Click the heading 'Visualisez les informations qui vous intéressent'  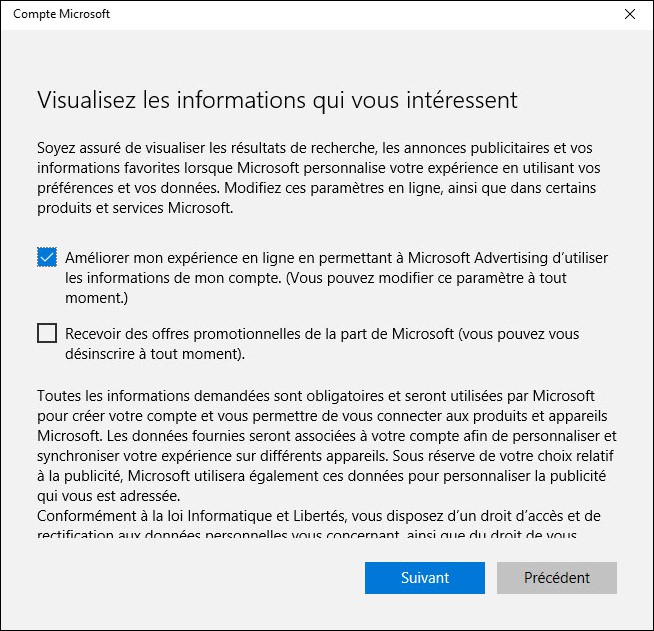[x=277, y=100]
